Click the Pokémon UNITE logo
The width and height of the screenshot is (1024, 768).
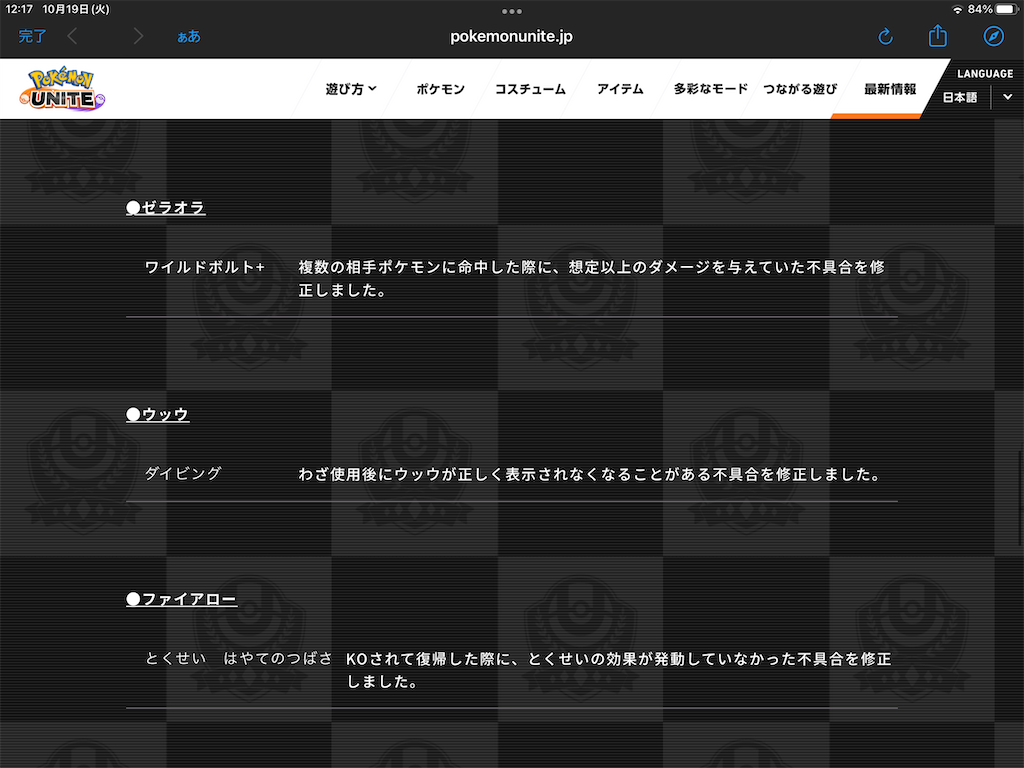(62, 88)
